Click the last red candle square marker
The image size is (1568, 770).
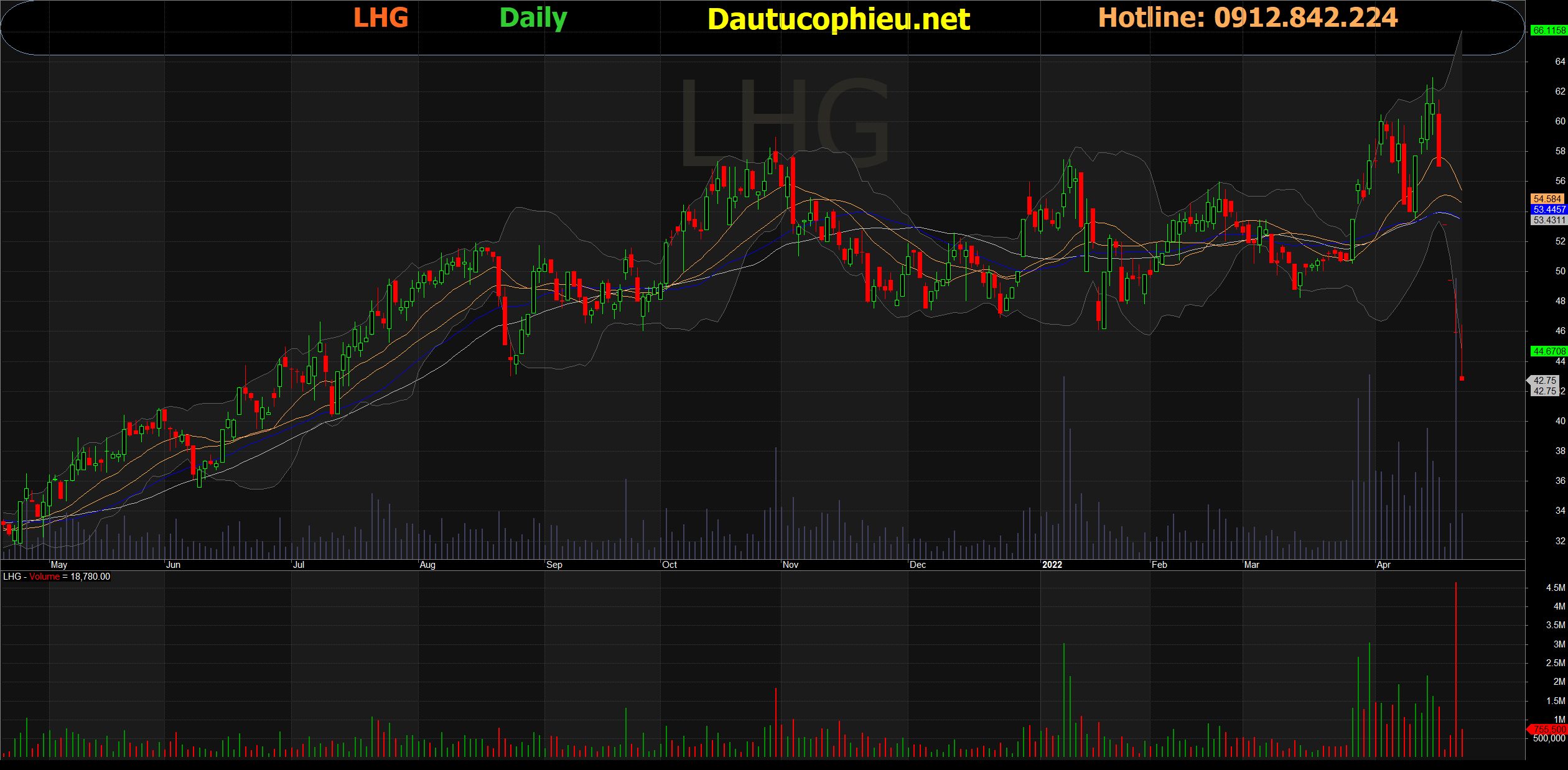click(x=1462, y=378)
